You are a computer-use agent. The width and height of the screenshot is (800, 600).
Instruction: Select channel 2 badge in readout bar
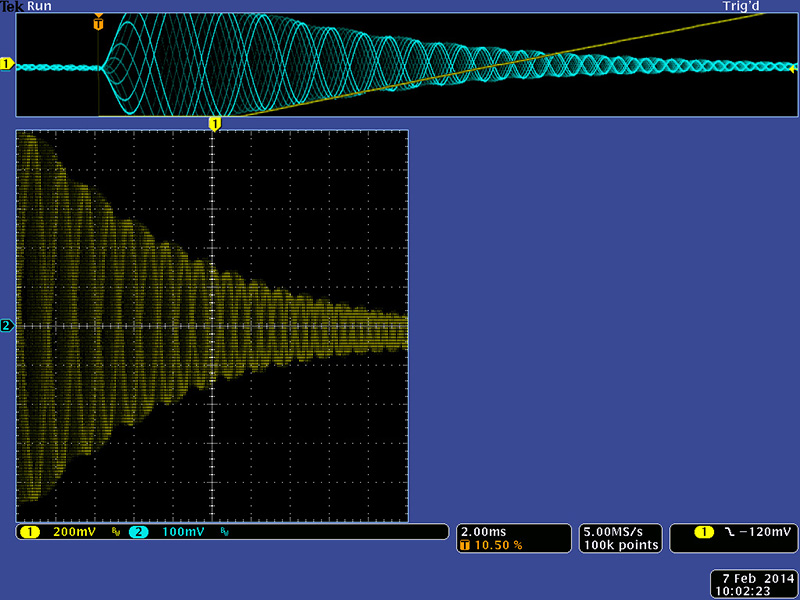click(137, 532)
